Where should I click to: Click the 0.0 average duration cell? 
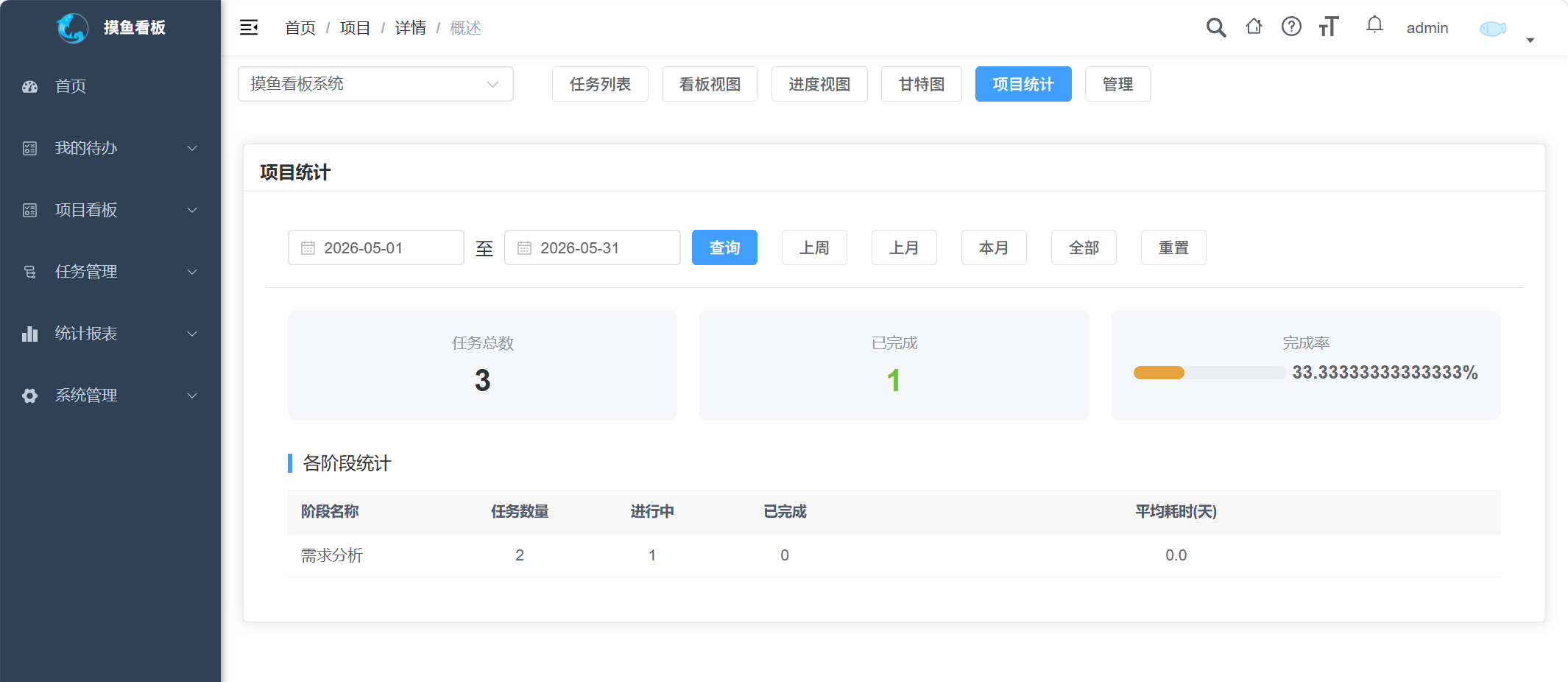(x=1176, y=555)
